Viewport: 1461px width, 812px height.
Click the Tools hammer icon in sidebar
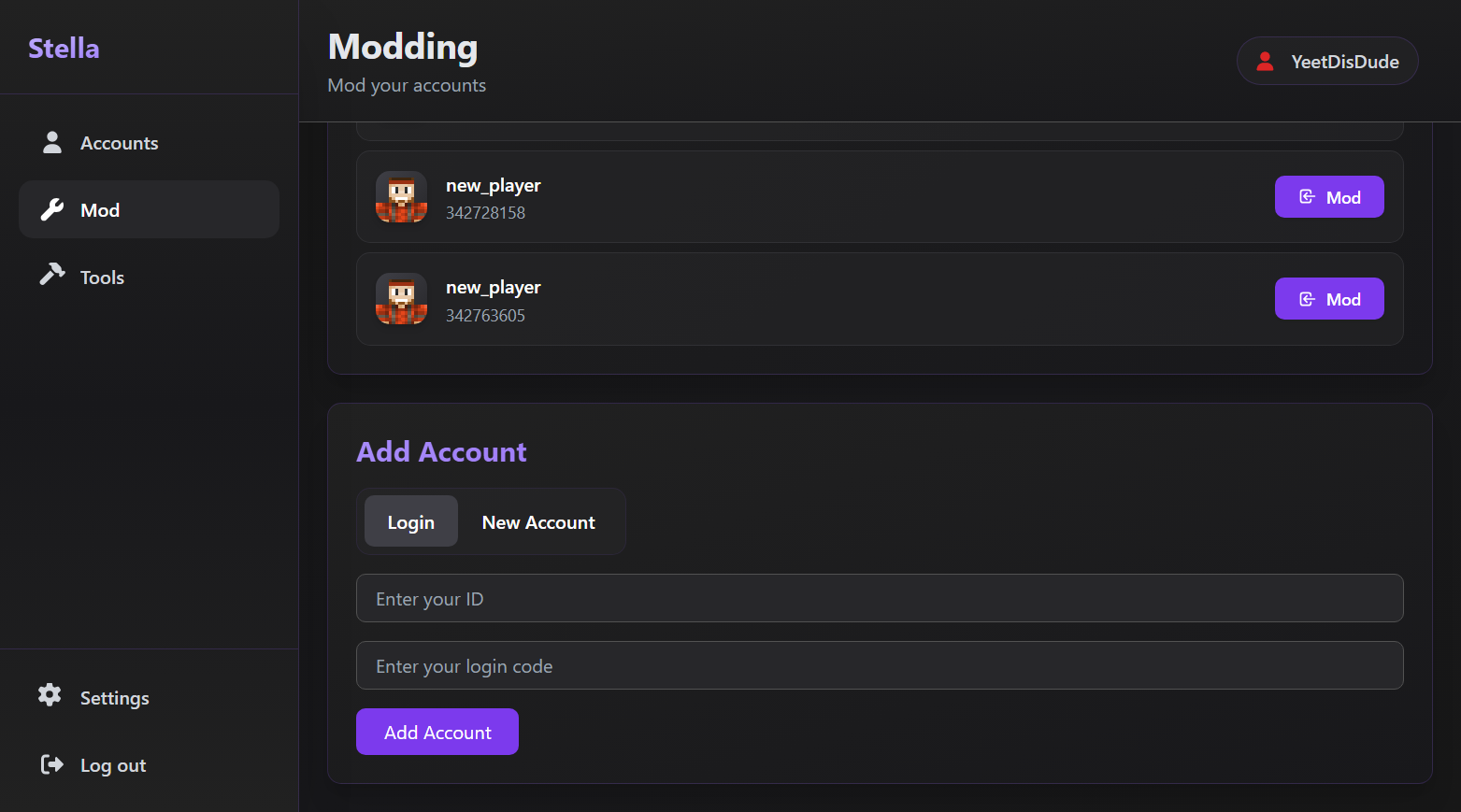coord(52,275)
